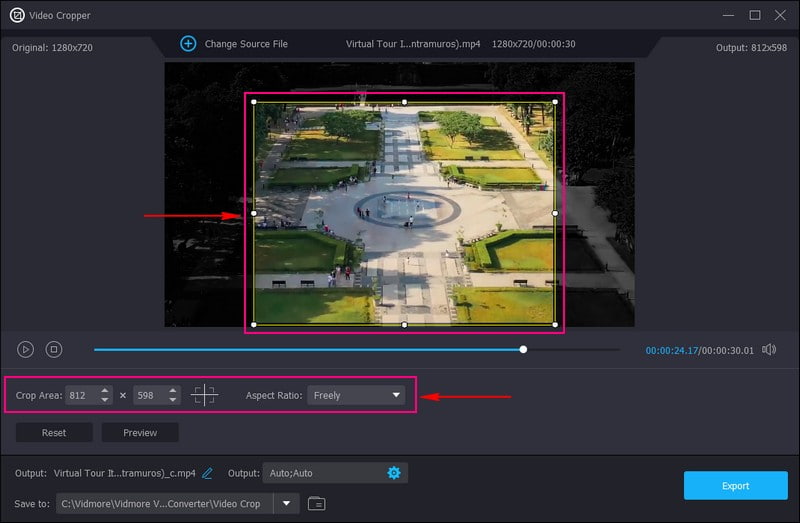This screenshot has width=800, height=523.
Task: Click the crop width 812 field
Action: pos(80,395)
